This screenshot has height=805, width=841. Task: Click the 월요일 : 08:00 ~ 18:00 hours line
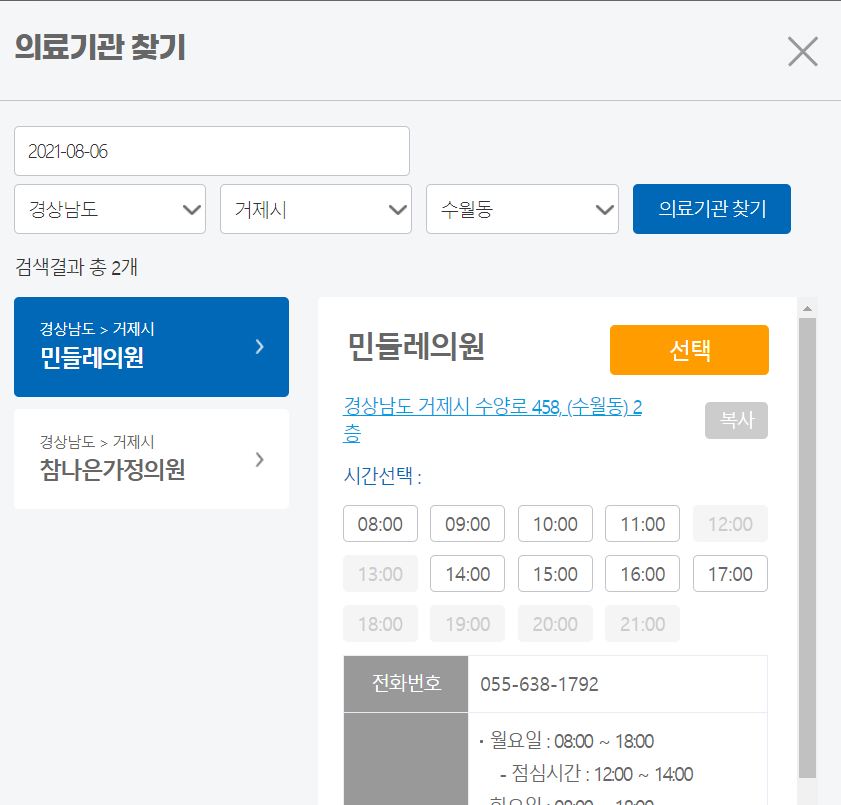click(x=572, y=741)
